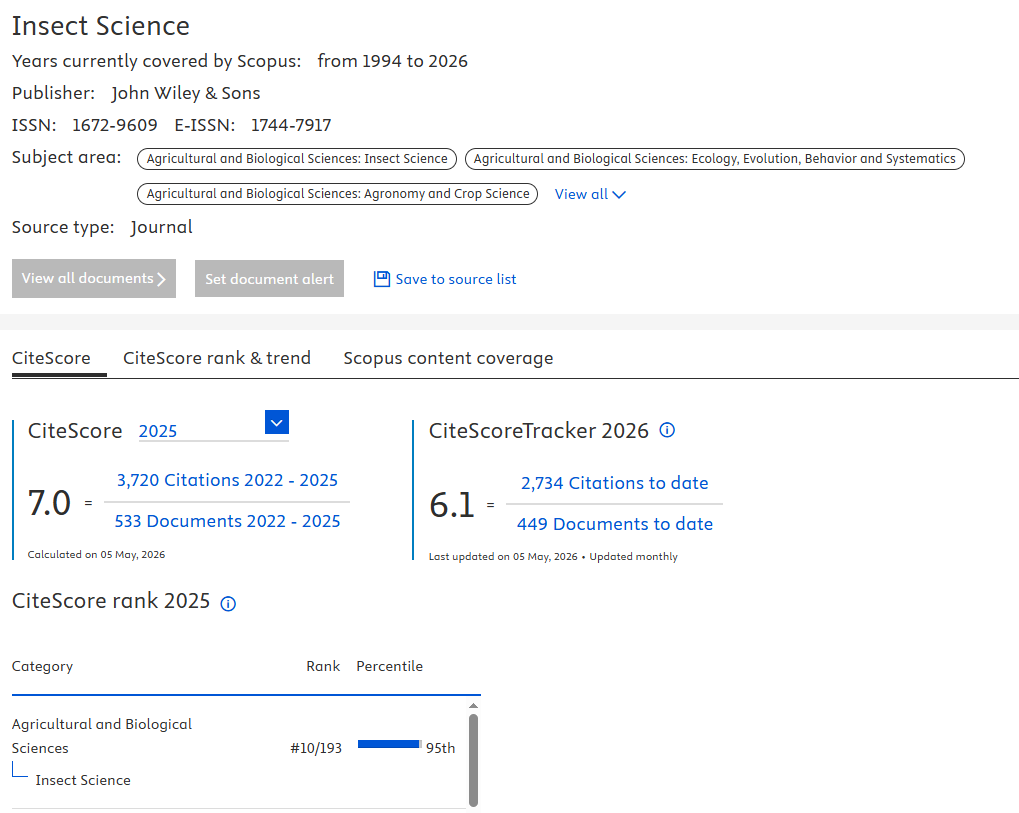
Task: Open 2,734 Citations to date link
Action: (614, 483)
